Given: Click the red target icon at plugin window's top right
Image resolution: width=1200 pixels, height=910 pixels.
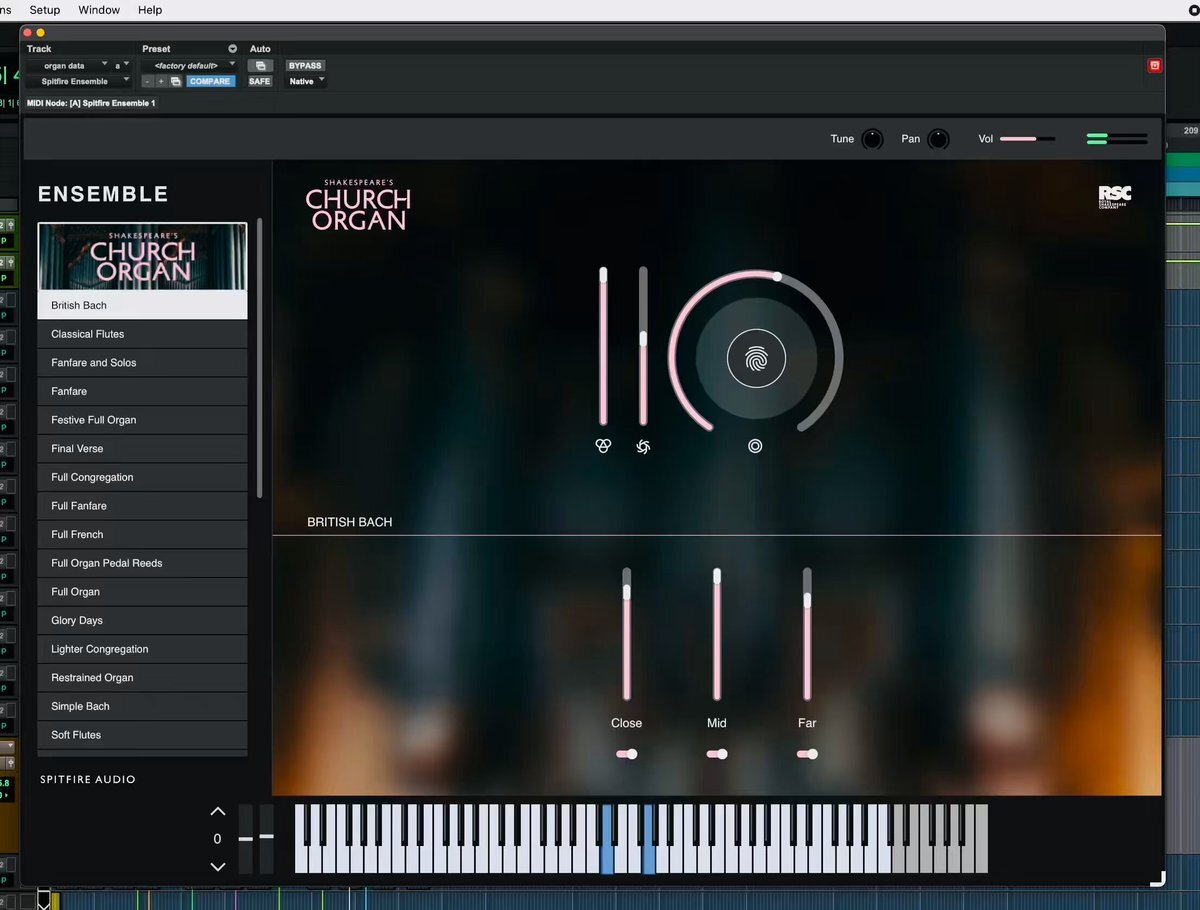Looking at the screenshot, I should (1155, 66).
